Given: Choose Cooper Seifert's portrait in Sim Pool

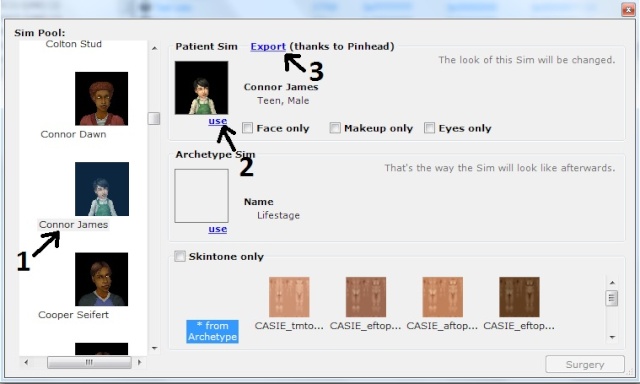Looking at the screenshot, I should coord(102,279).
